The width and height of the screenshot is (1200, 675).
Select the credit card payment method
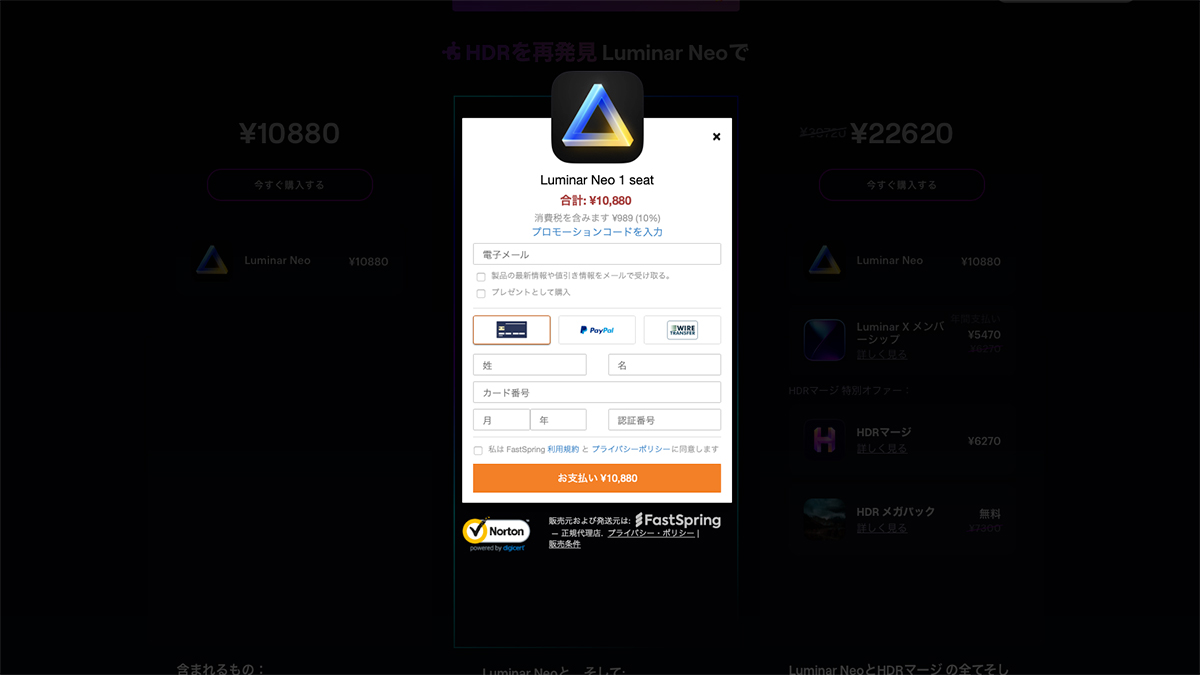pyautogui.click(x=511, y=330)
